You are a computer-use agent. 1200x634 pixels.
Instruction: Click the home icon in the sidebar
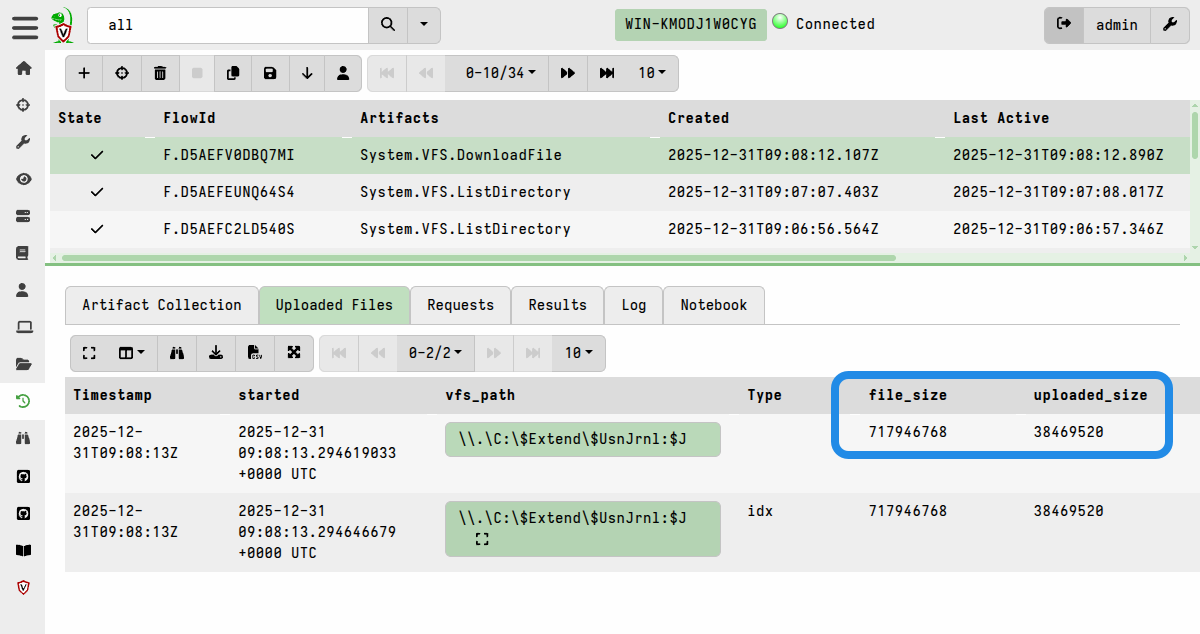click(23, 68)
